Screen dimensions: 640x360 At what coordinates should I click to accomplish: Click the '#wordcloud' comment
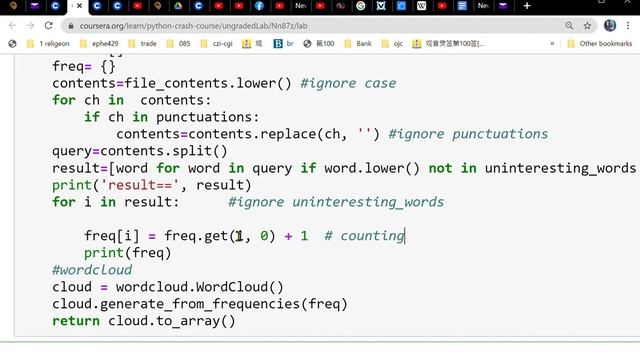[92, 270]
